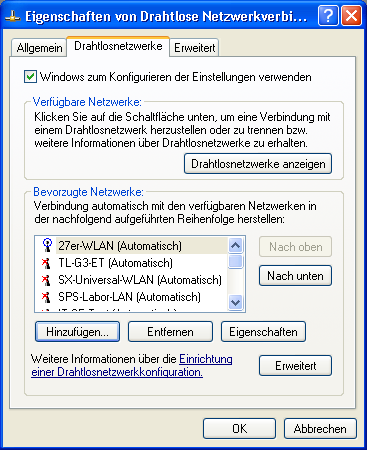The width and height of the screenshot is (367, 450).
Task: Cancel with the Abbrechen button
Action: (320, 428)
